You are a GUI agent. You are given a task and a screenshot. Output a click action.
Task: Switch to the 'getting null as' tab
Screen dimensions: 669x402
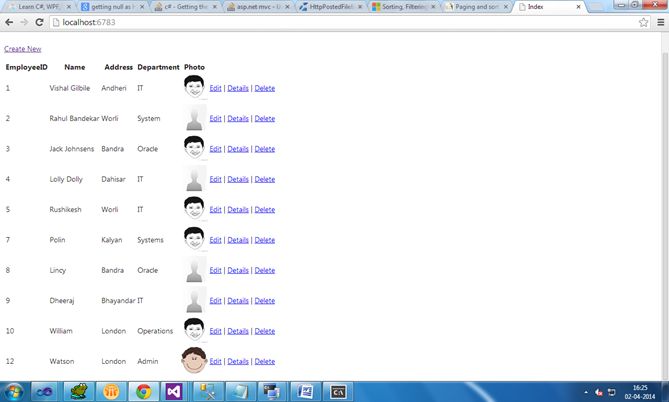113,7
